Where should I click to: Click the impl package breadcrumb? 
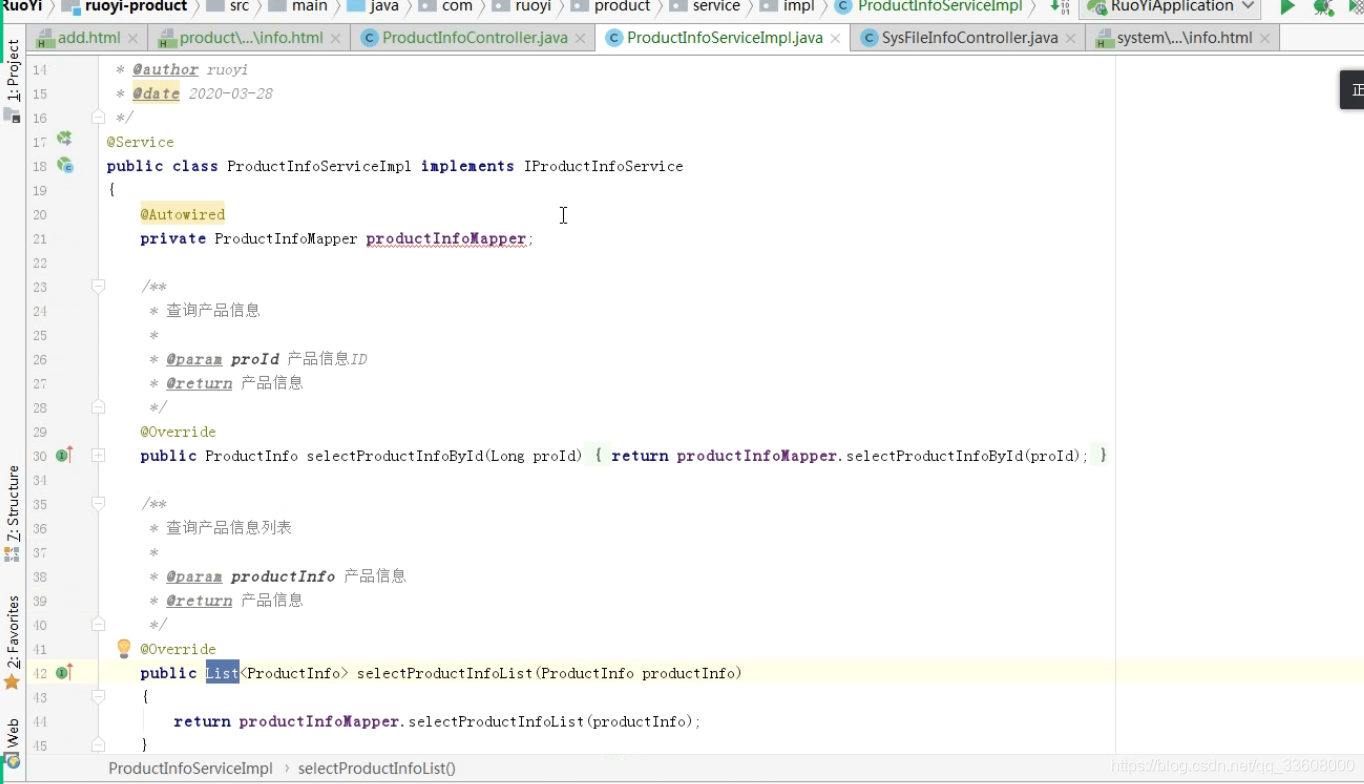pyautogui.click(x=787, y=7)
